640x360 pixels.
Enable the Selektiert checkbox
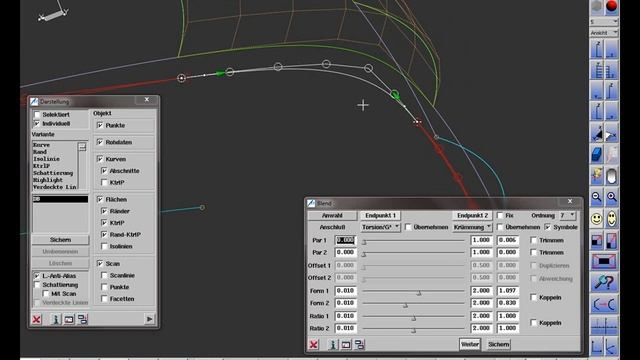coord(37,115)
